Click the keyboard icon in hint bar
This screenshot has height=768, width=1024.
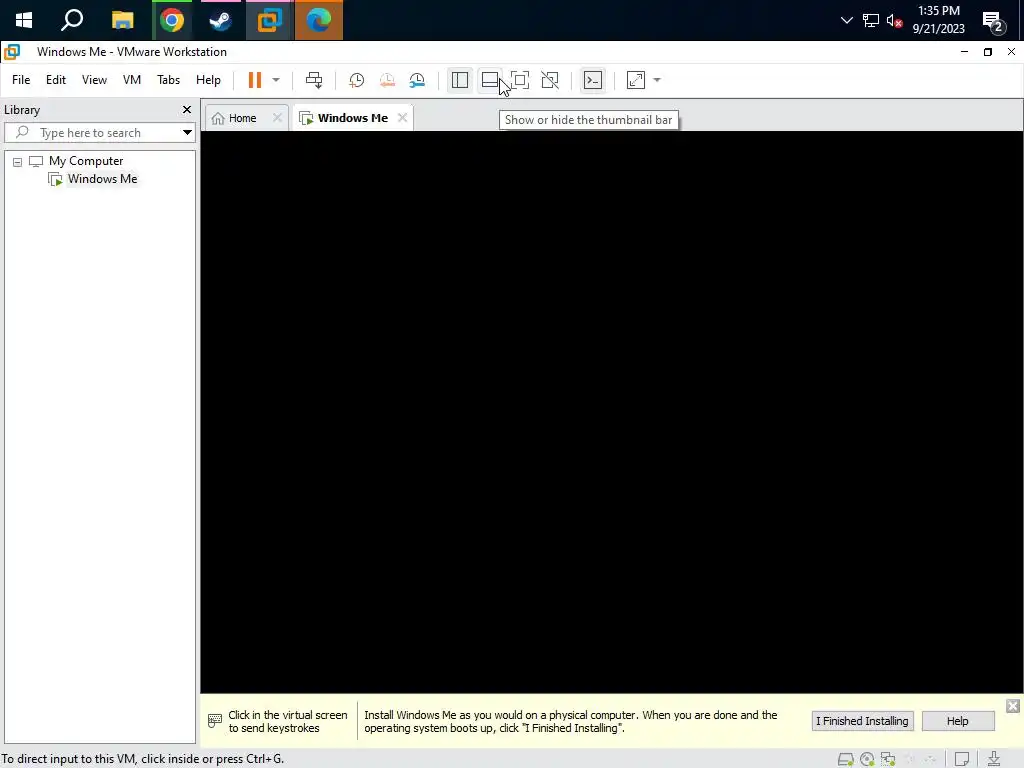click(215, 721)
